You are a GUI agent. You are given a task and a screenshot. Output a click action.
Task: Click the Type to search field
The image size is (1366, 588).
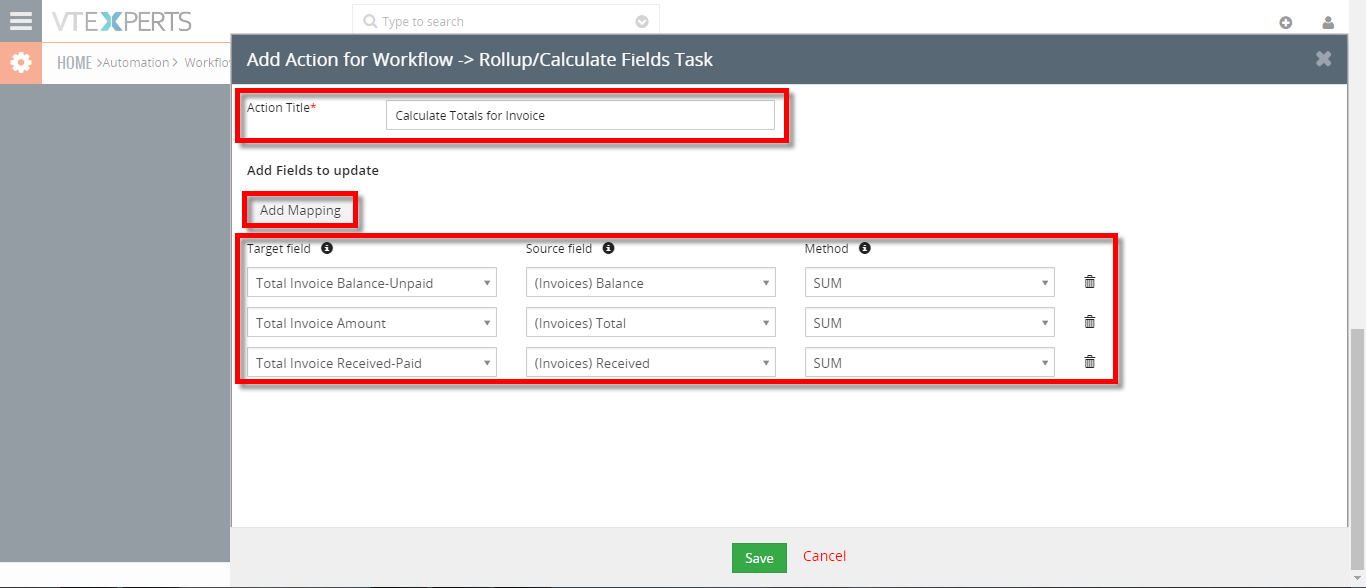click(x=505, y=21)
